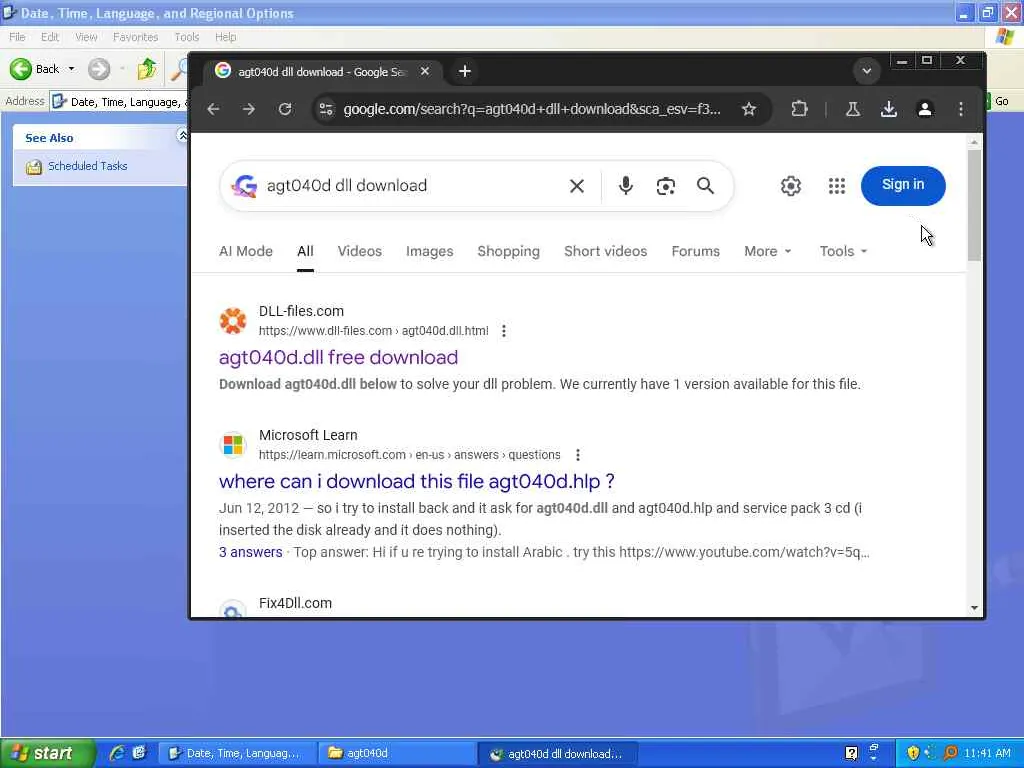This screenshot has height=768, width=1024.
Task: Expand the More search filters dropdown
Action: tap(767, 251)
